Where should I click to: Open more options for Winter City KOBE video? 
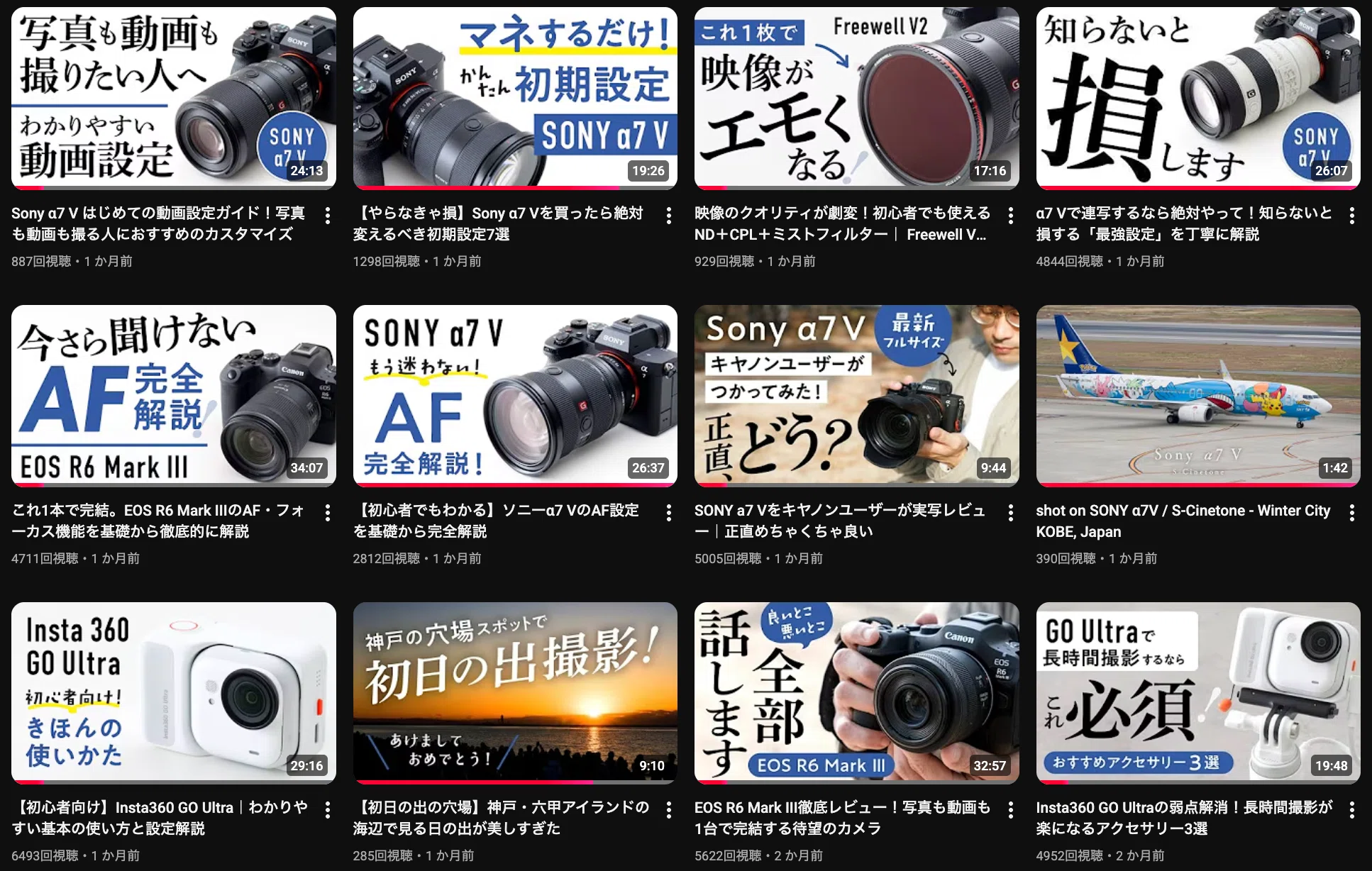[1352, 513]
